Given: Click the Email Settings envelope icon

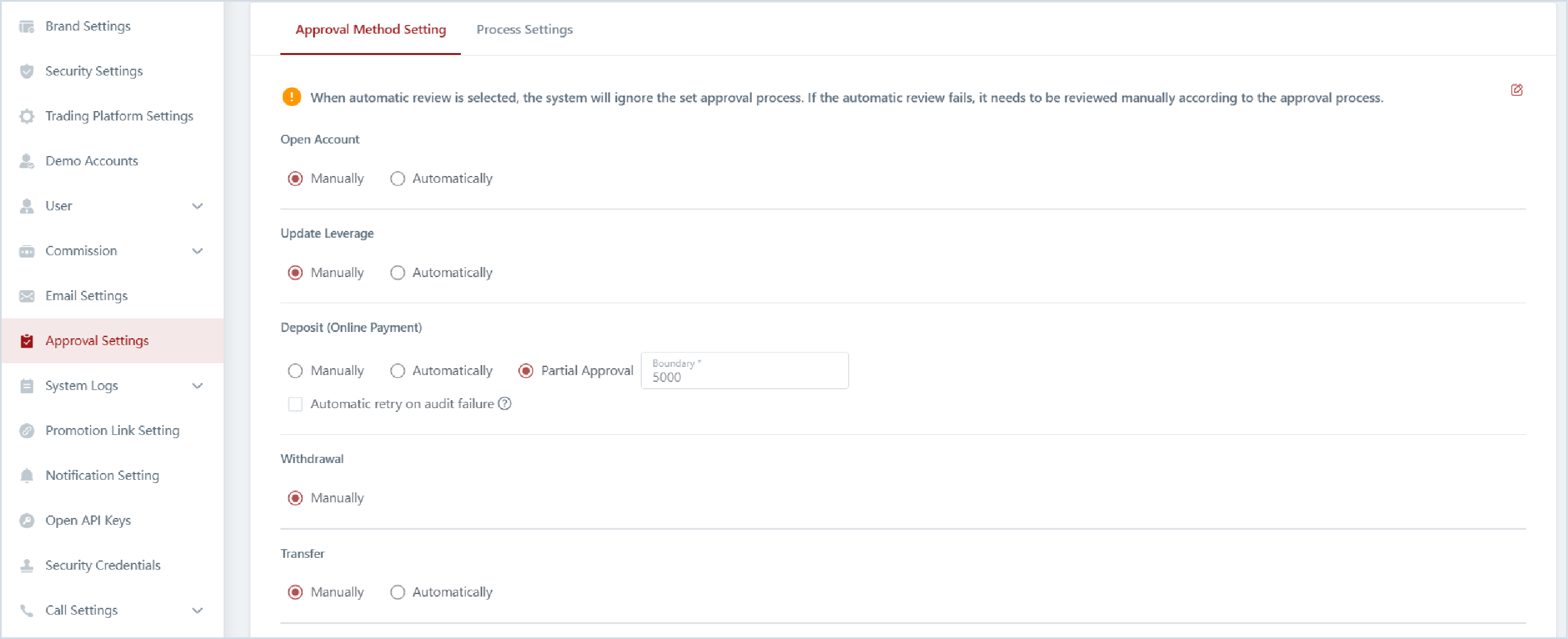Looking at the screenshot, I should pyautogui.click(x=26, y=296).
